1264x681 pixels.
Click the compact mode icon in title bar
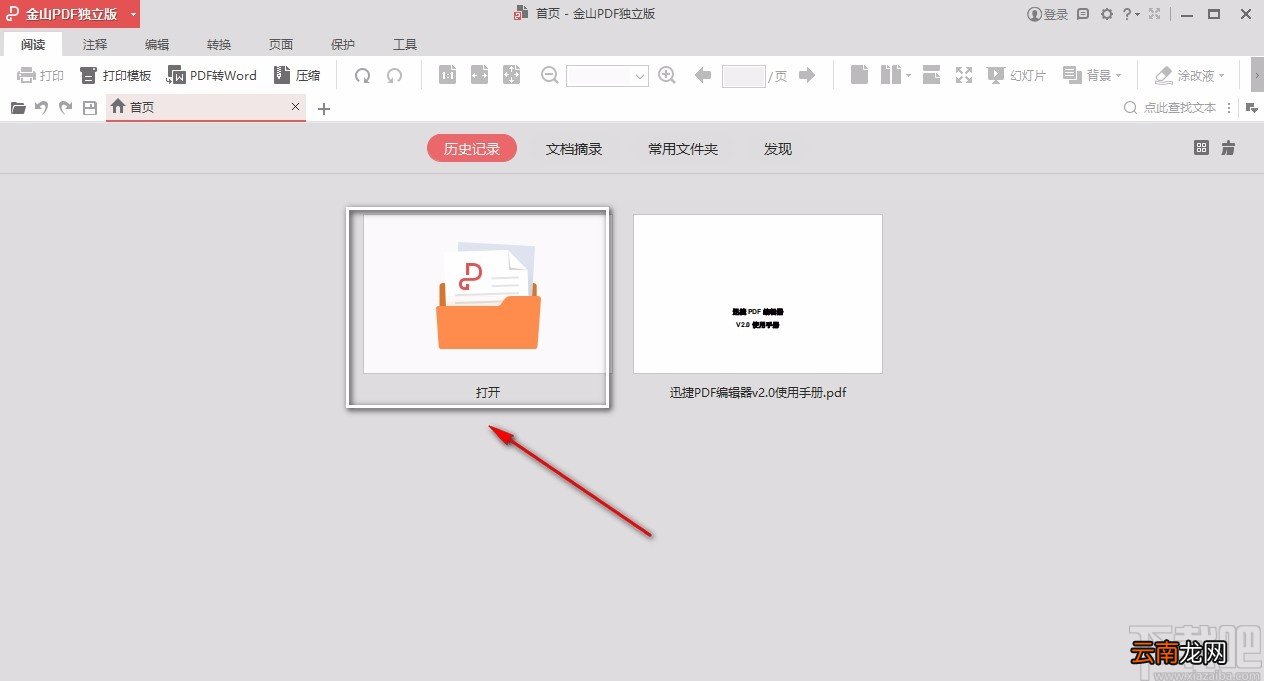[x=1156, y=14]
